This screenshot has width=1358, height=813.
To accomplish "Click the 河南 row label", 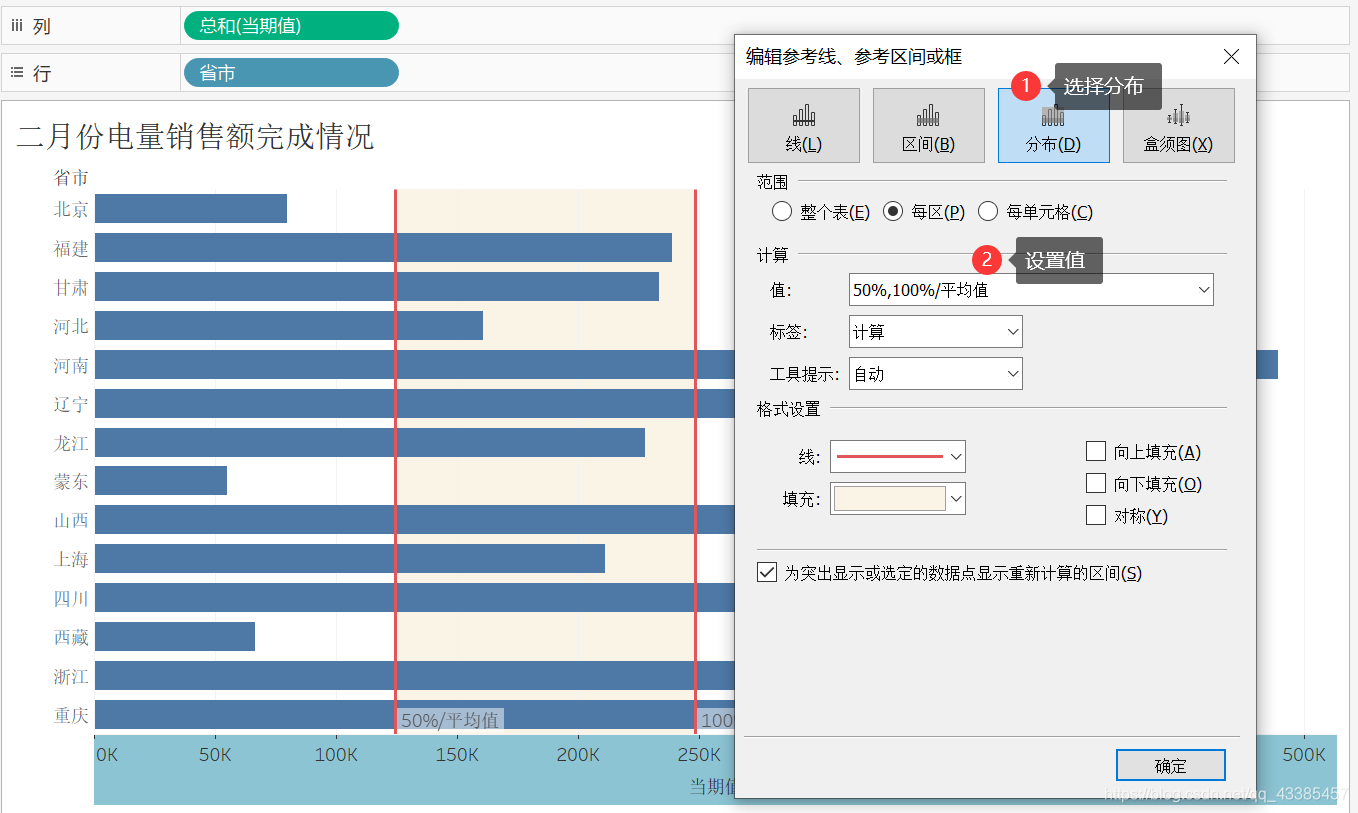I will (x=71, y=365).
